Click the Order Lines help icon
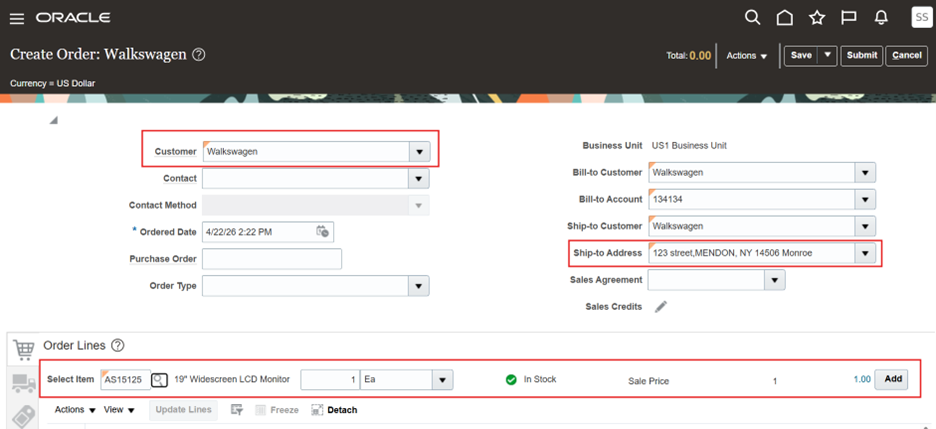936x429 pixels. (x=118, y=345)
